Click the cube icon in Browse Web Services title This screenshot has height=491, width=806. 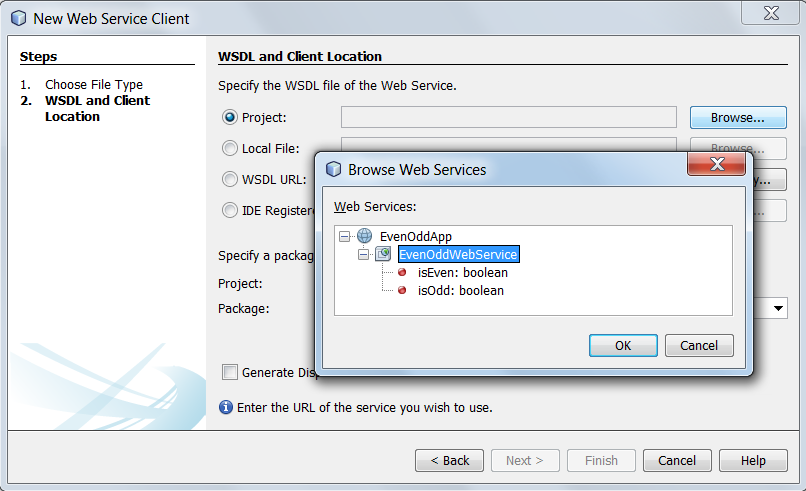point(334,169)
